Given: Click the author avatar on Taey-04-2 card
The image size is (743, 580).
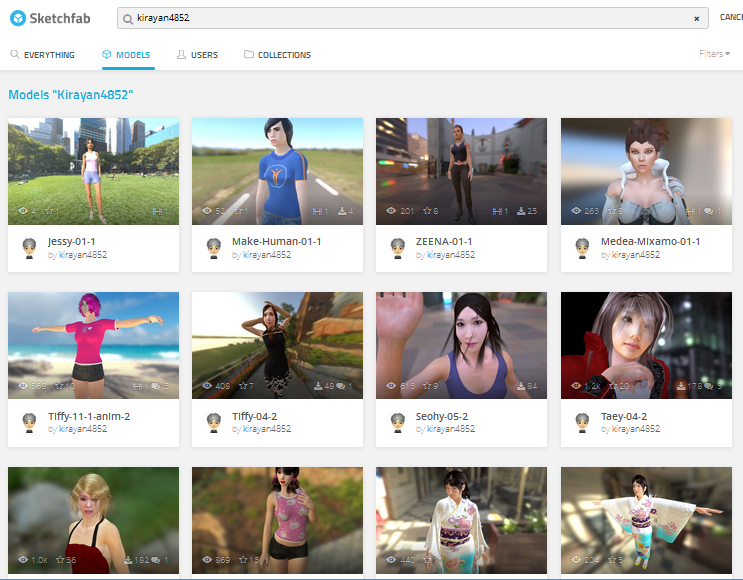Looking at the screenshot, I should [582, 423].
